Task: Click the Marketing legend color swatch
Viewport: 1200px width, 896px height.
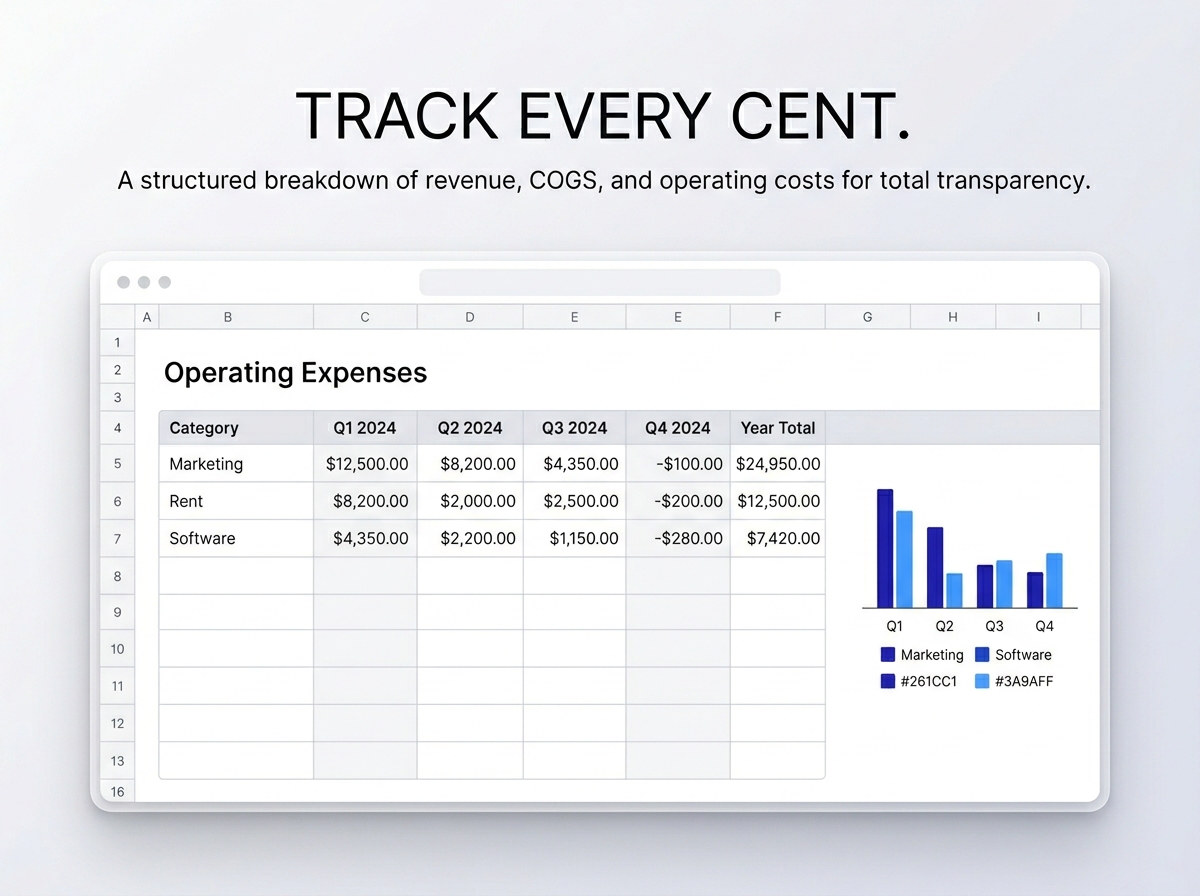Action: pyautogui.click(x=888, y=655)
